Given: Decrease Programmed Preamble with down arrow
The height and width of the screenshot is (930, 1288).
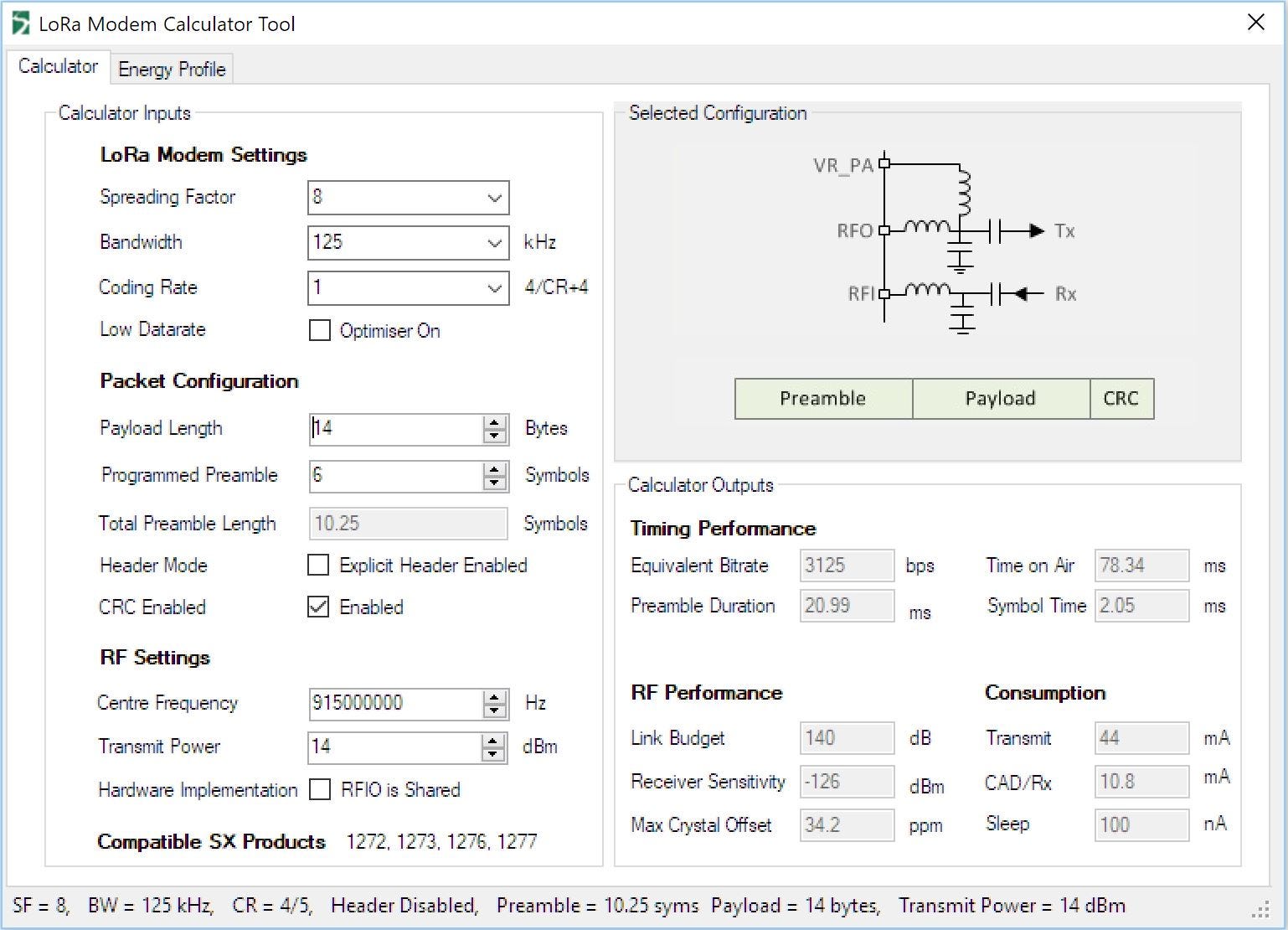Looking at the screenshot, I should click(495, 483).
